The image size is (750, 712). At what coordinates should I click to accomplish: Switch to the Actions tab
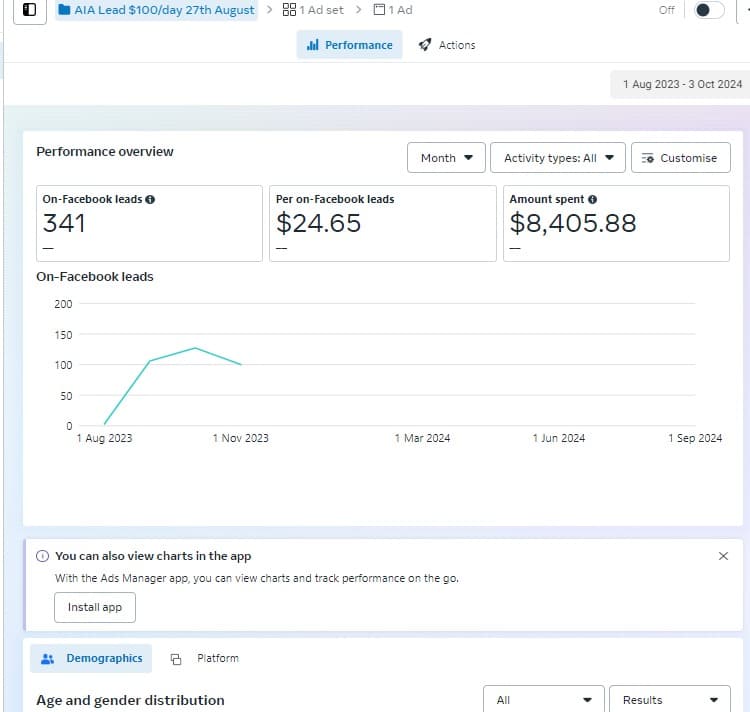447,45
